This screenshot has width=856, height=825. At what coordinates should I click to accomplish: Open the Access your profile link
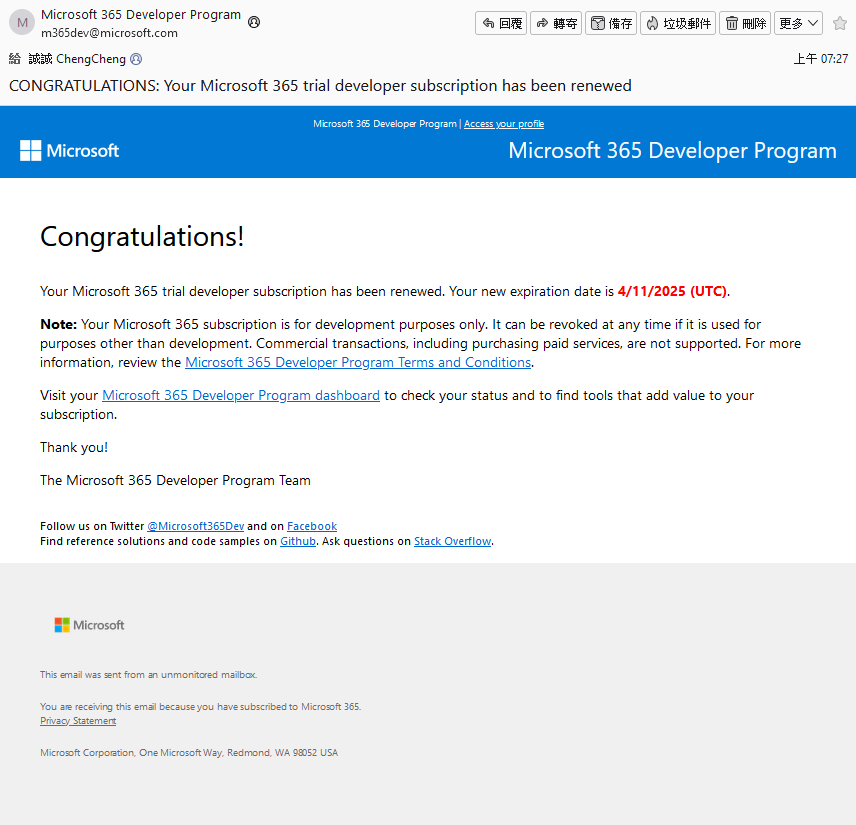pos(504,124)
